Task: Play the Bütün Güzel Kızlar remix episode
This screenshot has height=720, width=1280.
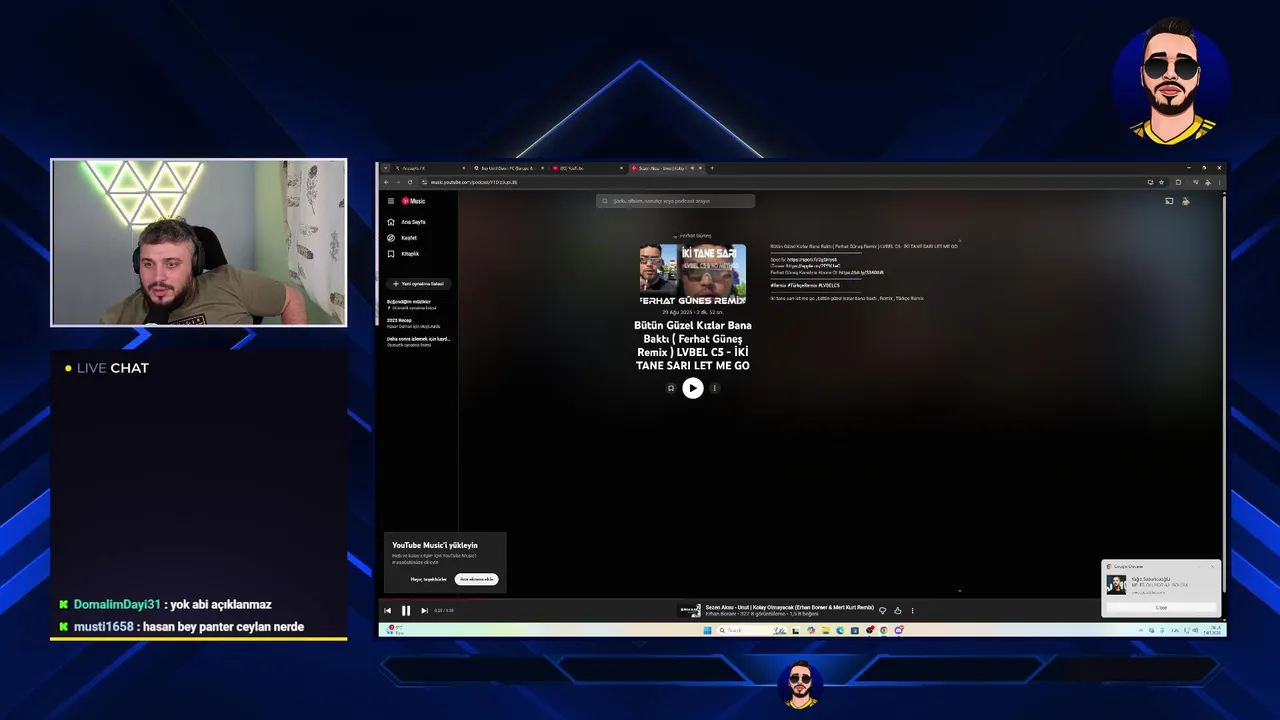Action: 693,388
